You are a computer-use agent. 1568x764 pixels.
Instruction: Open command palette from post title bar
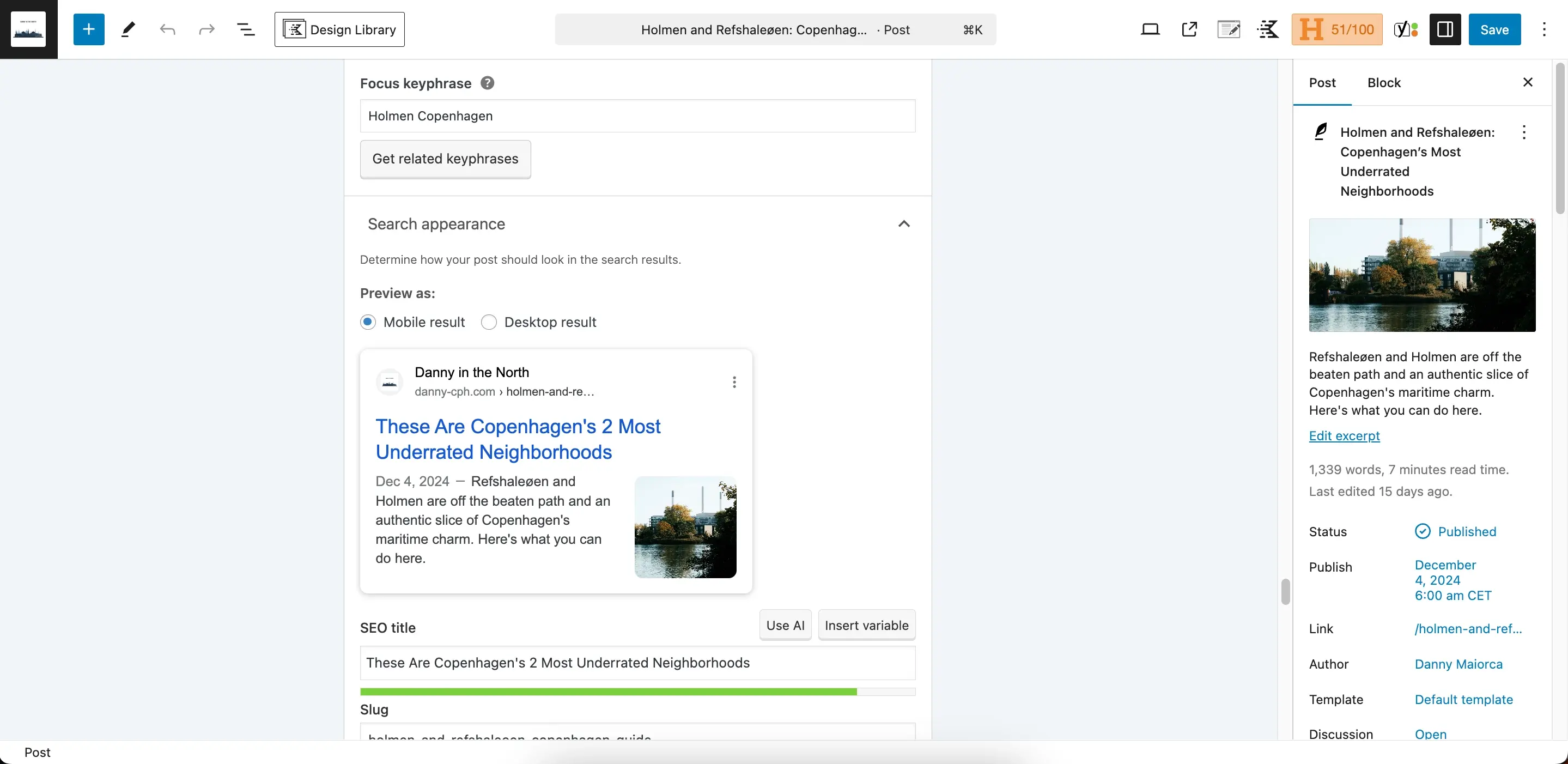pyautogui.click(x=775, y=29)
